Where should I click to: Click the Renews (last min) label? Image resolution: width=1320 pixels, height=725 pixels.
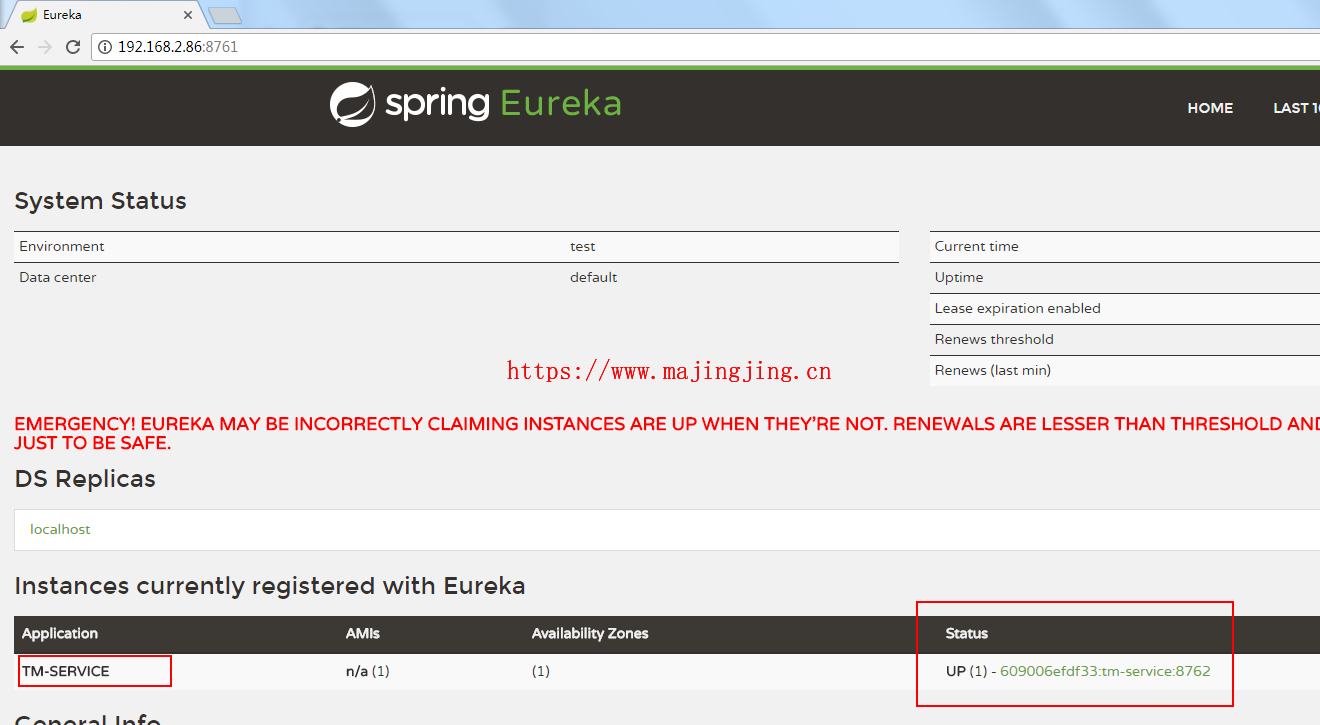coord(993,370)
